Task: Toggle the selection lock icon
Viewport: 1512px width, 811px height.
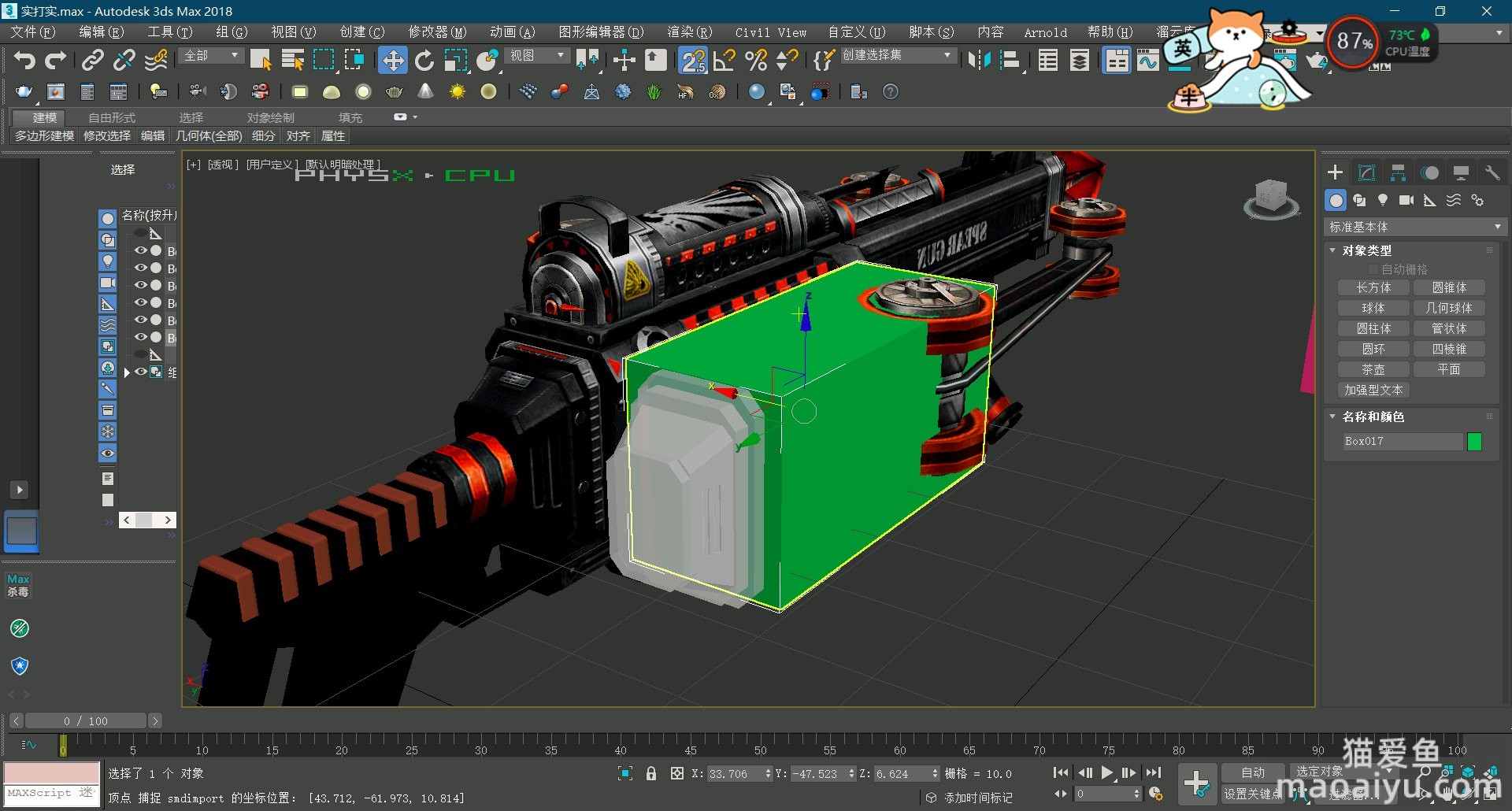Action: (x=651, y=774)
